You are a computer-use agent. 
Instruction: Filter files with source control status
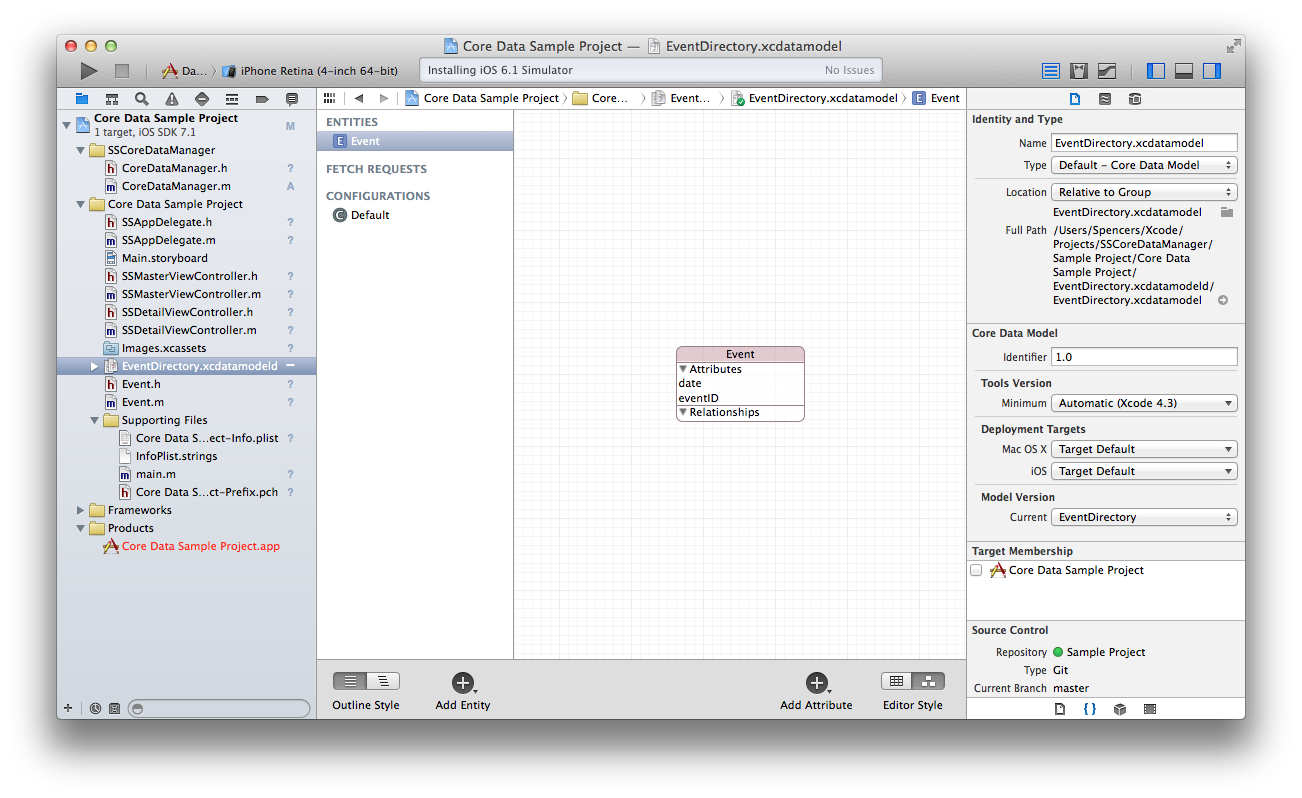click(x=114, y=708)
